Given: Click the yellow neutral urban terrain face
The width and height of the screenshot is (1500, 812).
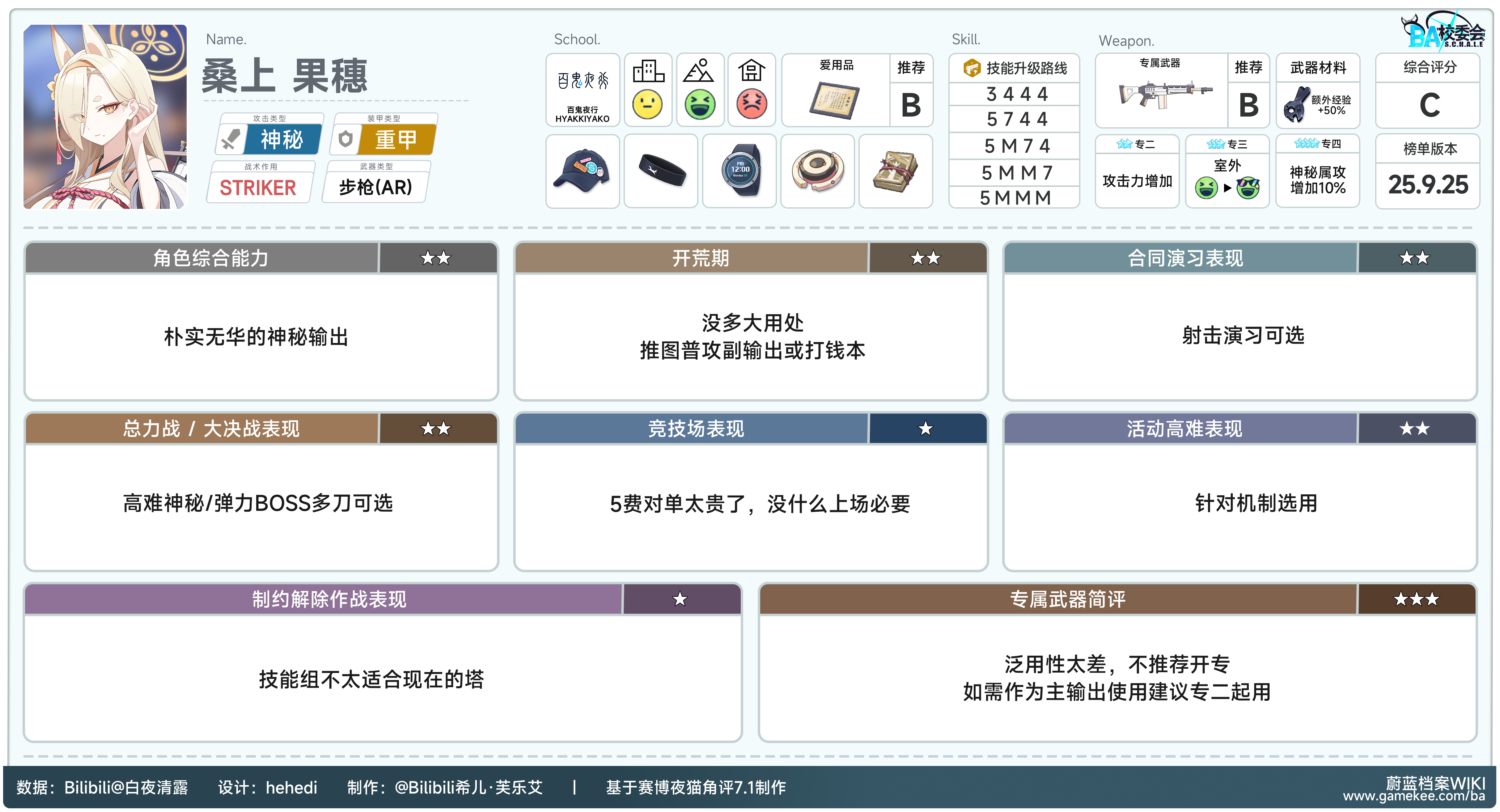Looking at the screenshot, I should [x=647, y=105].
